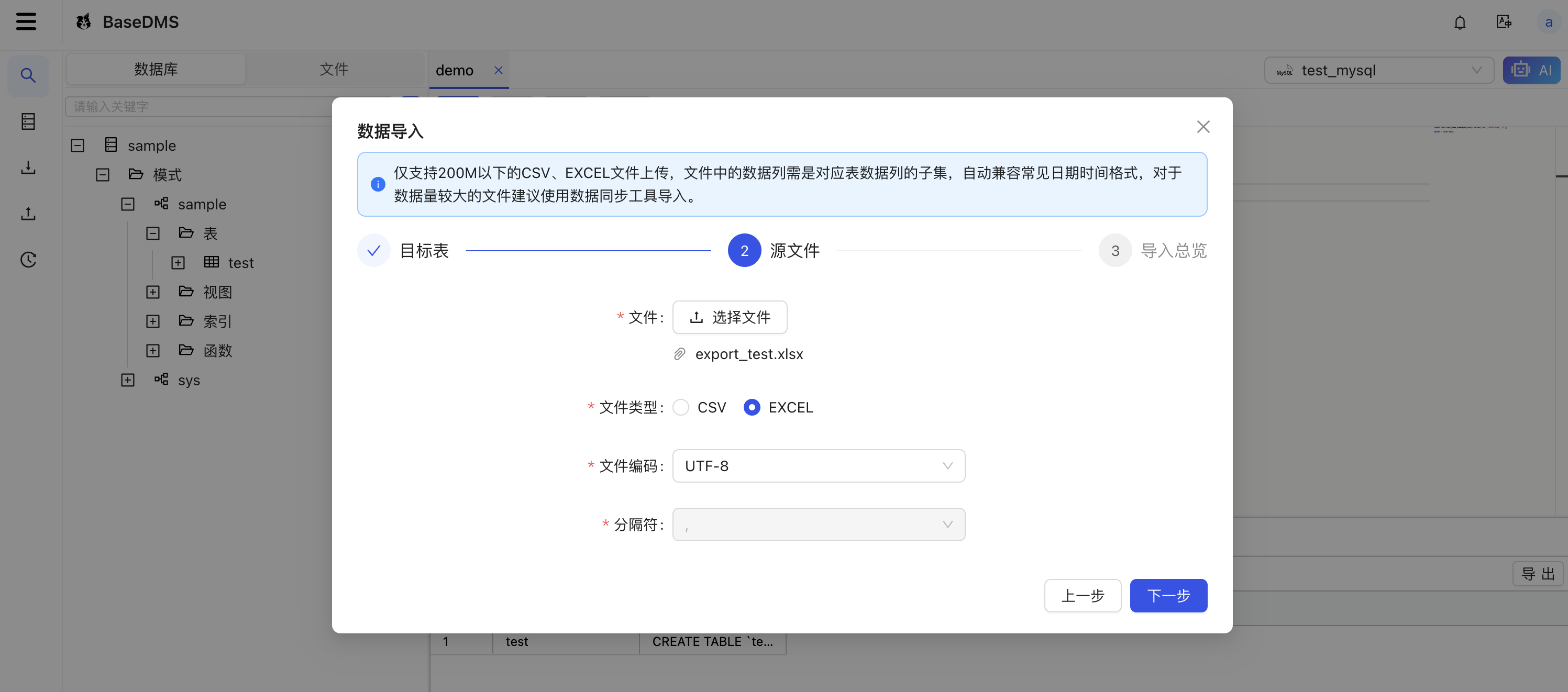Open the document list sidebar icon
This screenshot has width=1568, height=692.
pos(28,121)
